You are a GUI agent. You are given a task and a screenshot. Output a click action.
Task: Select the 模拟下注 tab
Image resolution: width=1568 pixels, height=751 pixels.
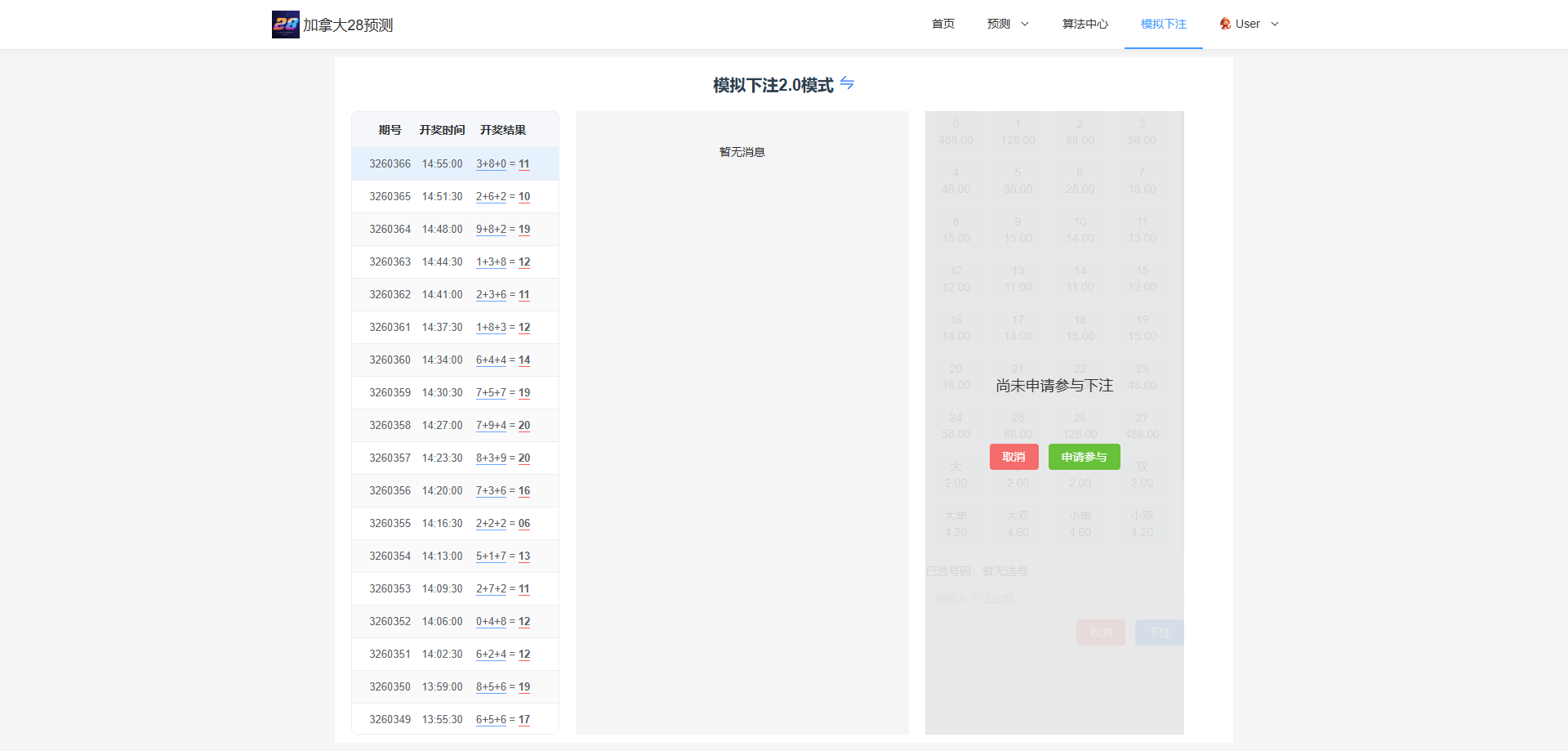coord(1164,24)
